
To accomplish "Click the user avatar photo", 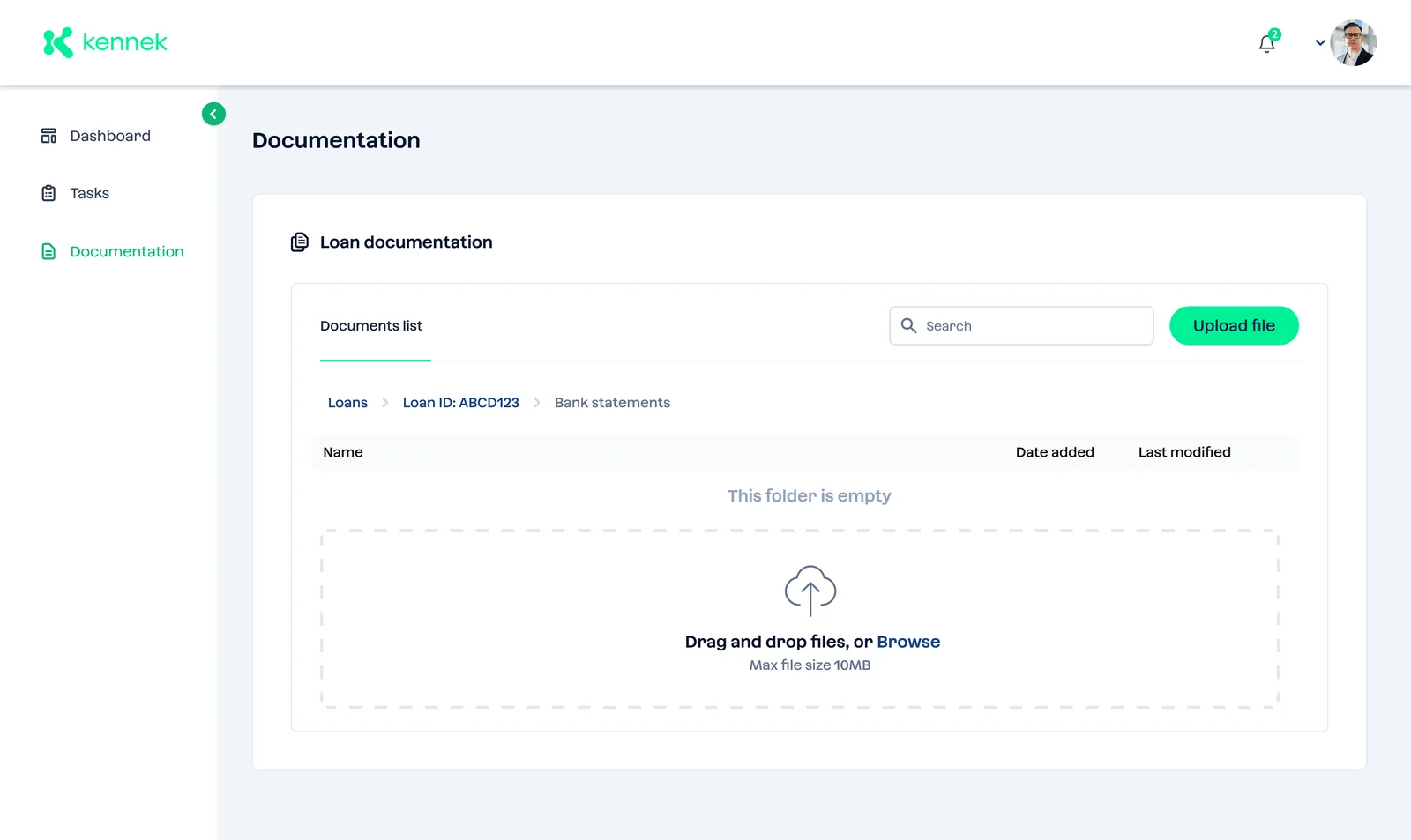I will tap(1354, 42).
